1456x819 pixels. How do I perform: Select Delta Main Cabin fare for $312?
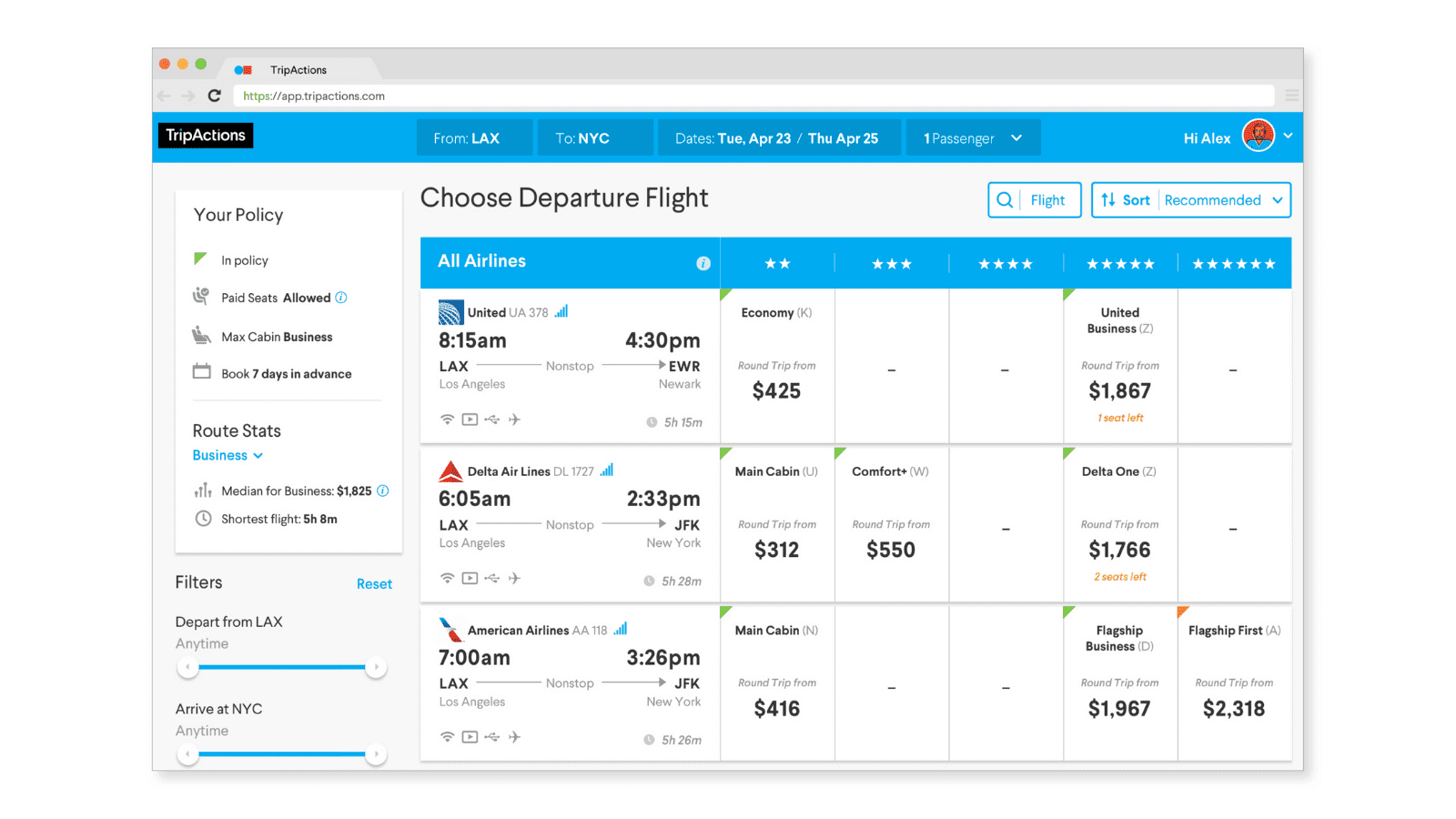click(x=777, y=524)
